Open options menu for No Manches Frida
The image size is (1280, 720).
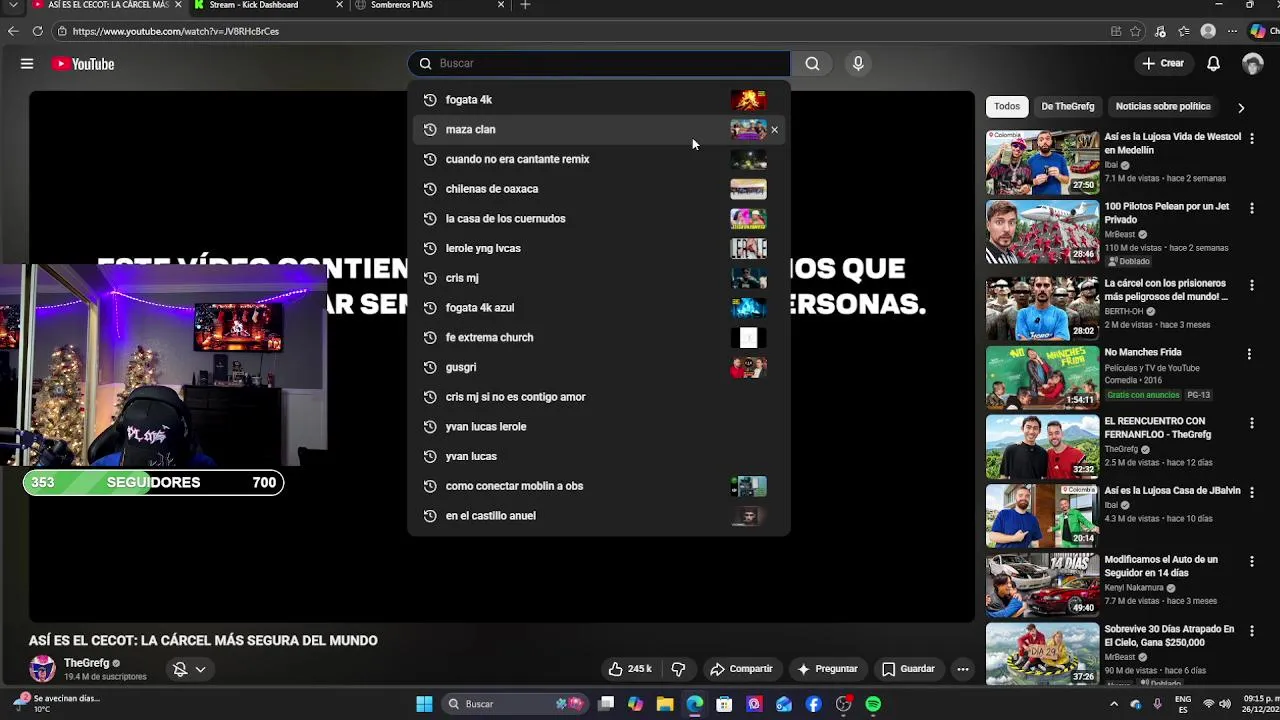coord(1249,354)
